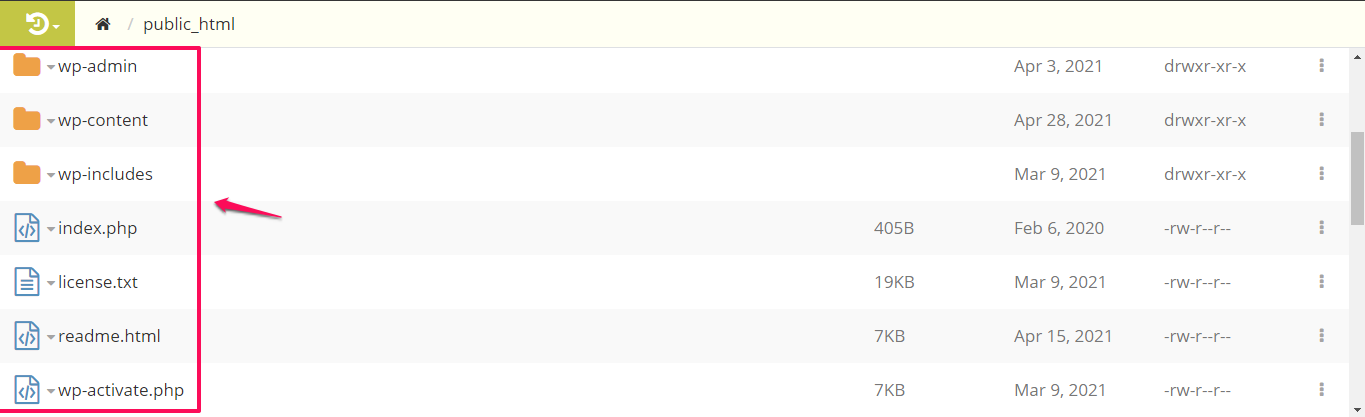
Task: Click the wp-includes folder icon
Action: pyautogui.click(x=27, y=174)
